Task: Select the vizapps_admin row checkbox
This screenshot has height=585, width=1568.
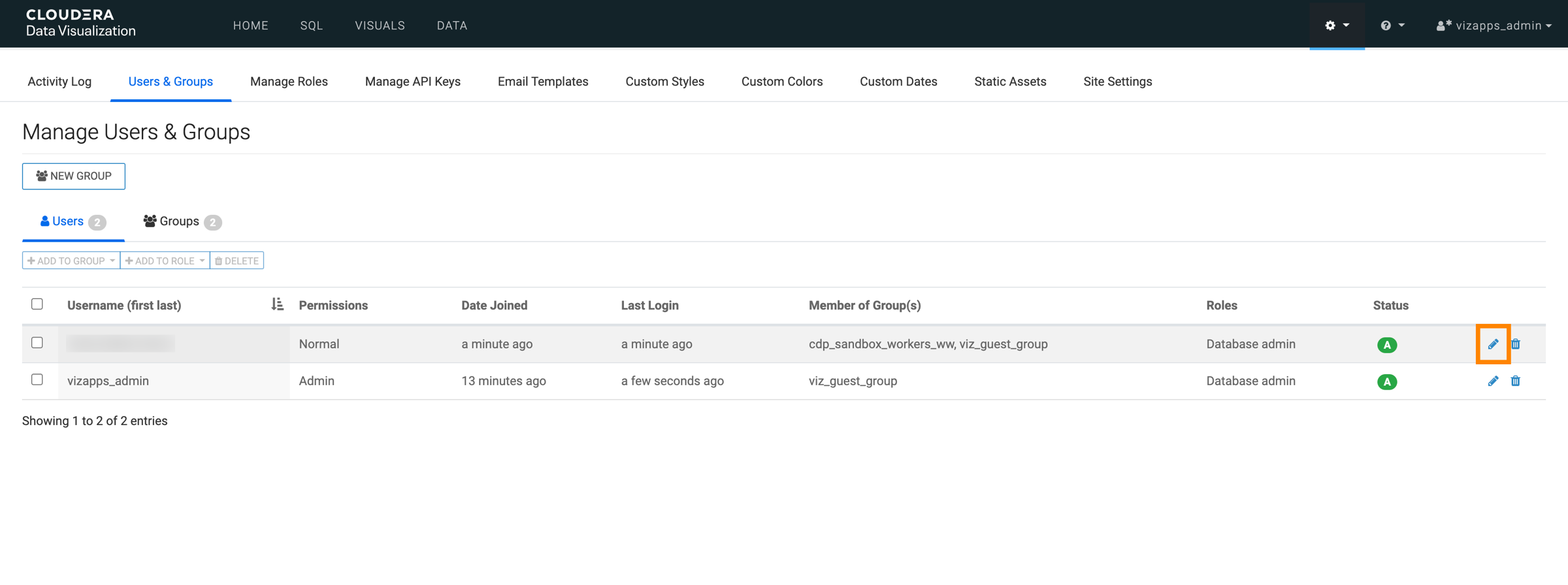Action: [x=37, y=380]
